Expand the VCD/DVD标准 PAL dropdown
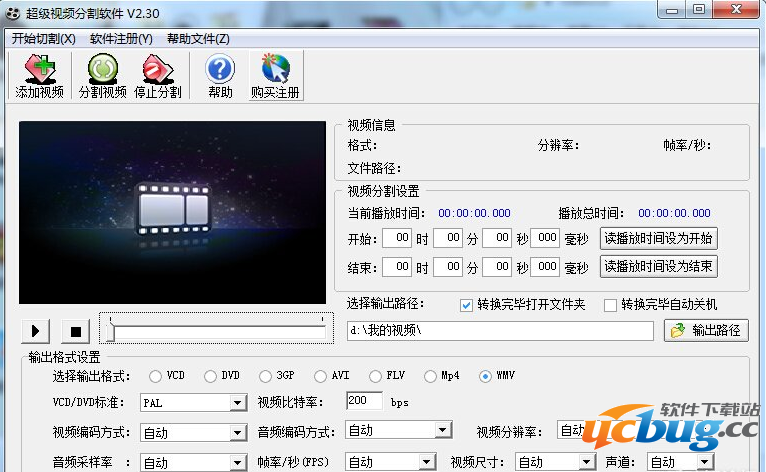Viewport: 766px width, 472px height. click(x=237, y=403)
